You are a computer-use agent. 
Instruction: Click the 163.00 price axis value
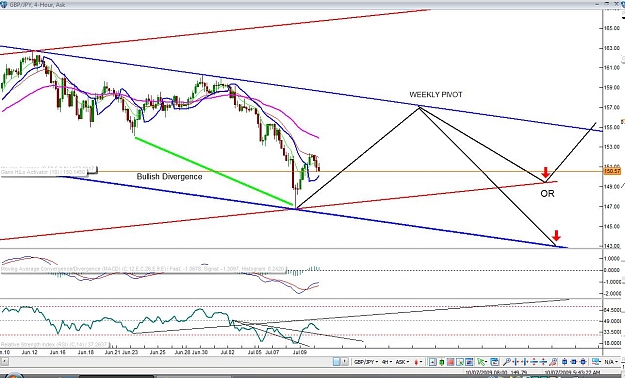[x=613, y=48]
